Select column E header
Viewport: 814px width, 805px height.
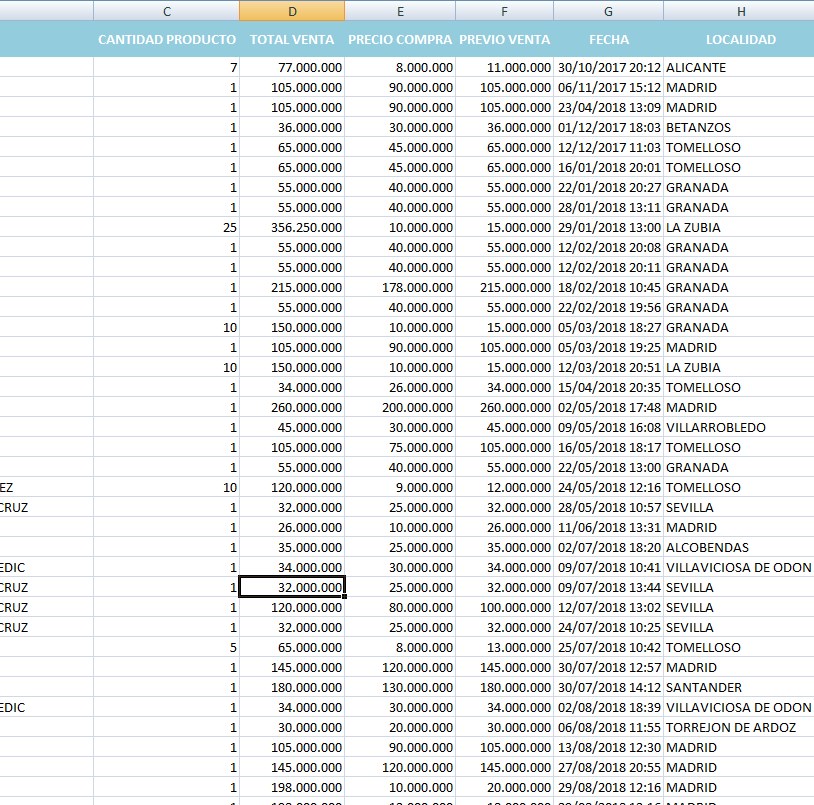400,11
